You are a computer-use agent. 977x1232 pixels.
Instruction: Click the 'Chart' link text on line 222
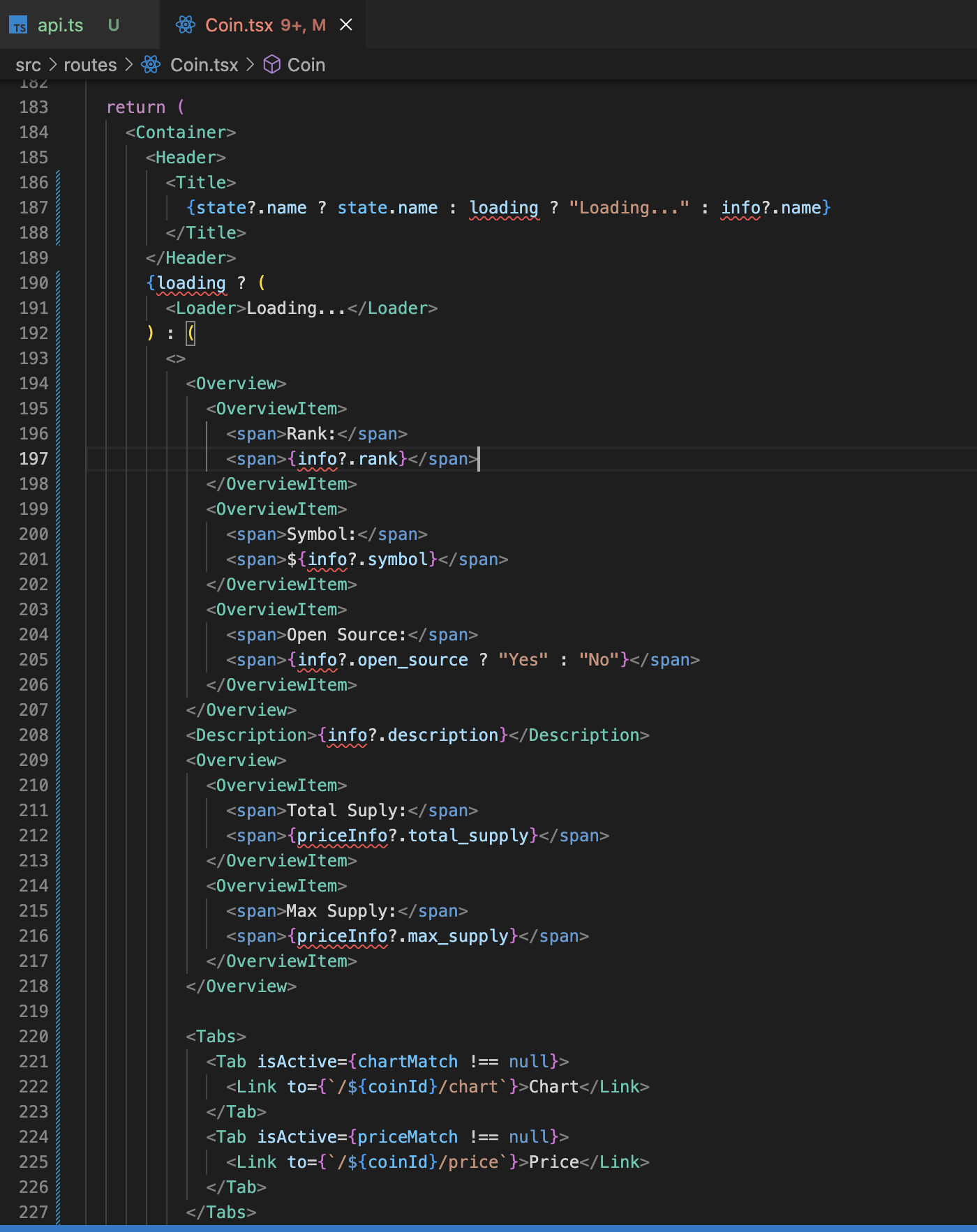tap(554, 1087)
